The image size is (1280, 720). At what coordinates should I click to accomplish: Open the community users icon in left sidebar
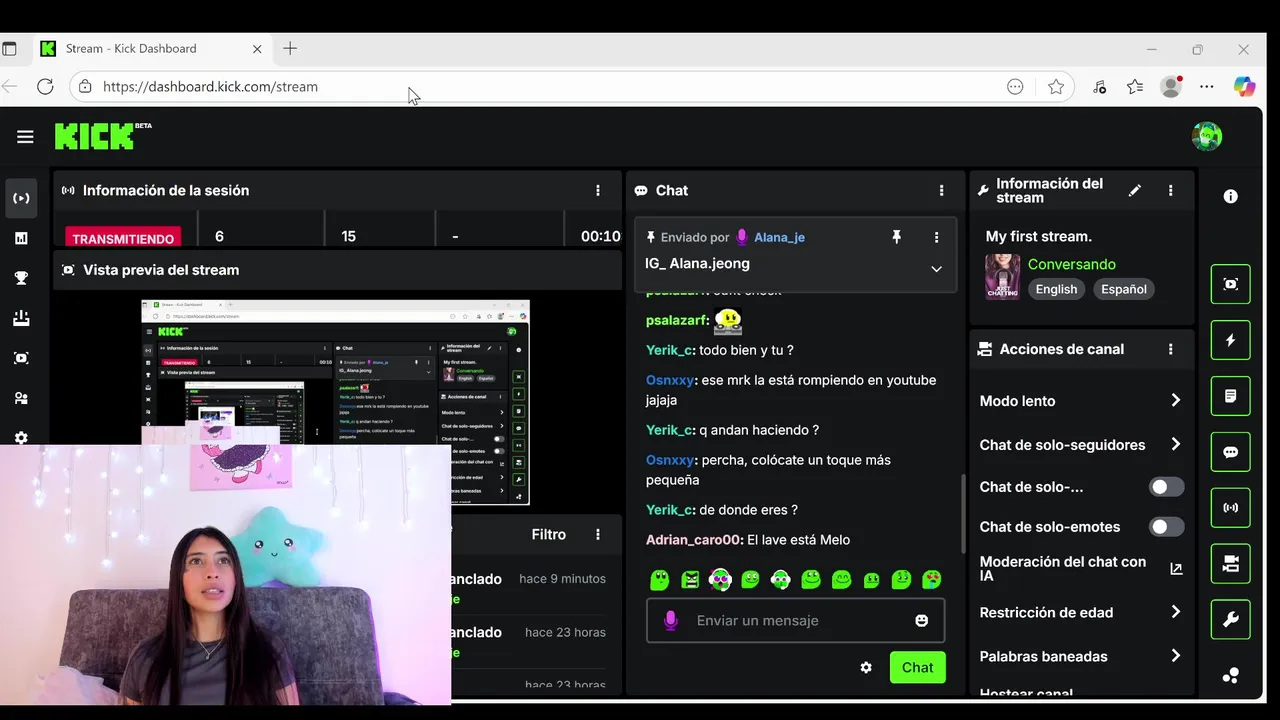click(x=21, y=398)
